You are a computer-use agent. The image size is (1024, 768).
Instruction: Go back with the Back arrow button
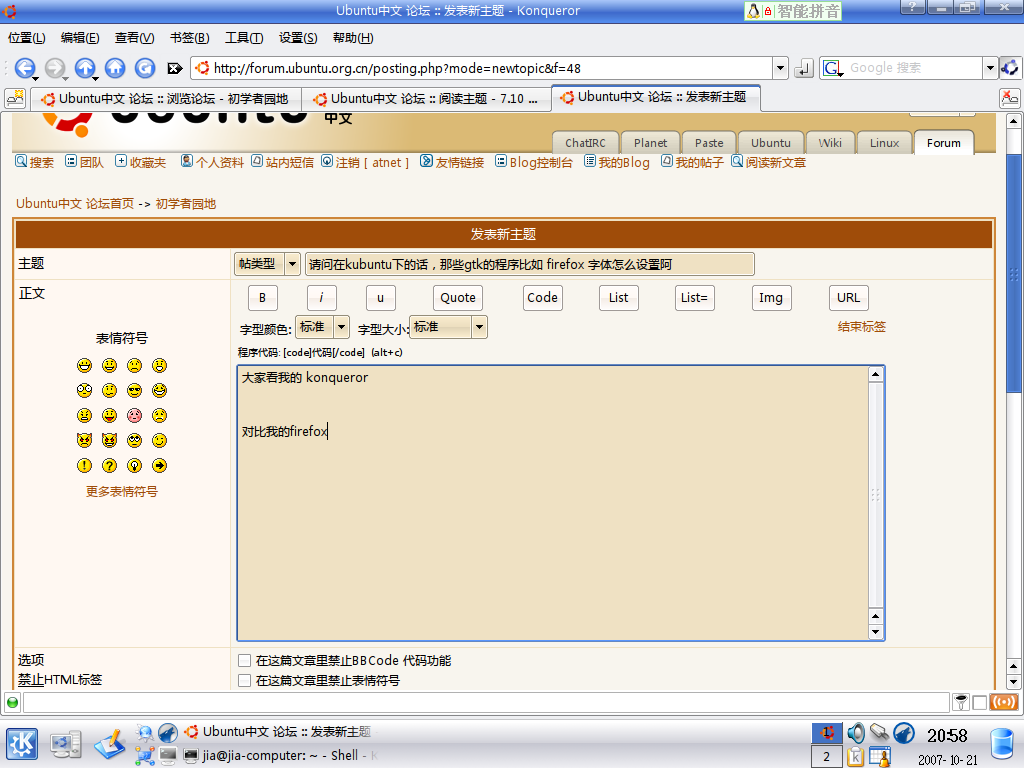coord(25,68)
